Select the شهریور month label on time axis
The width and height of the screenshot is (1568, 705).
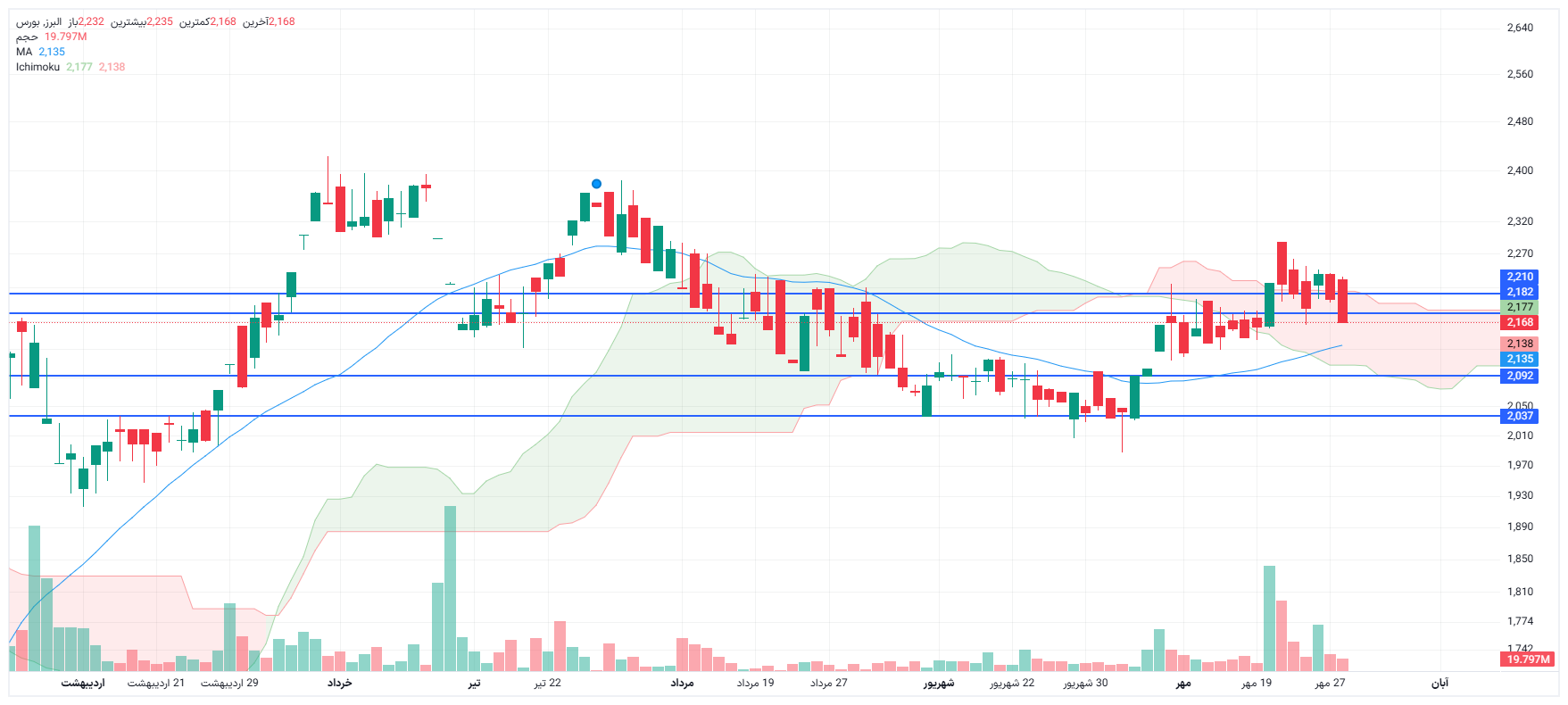point(939,683)
